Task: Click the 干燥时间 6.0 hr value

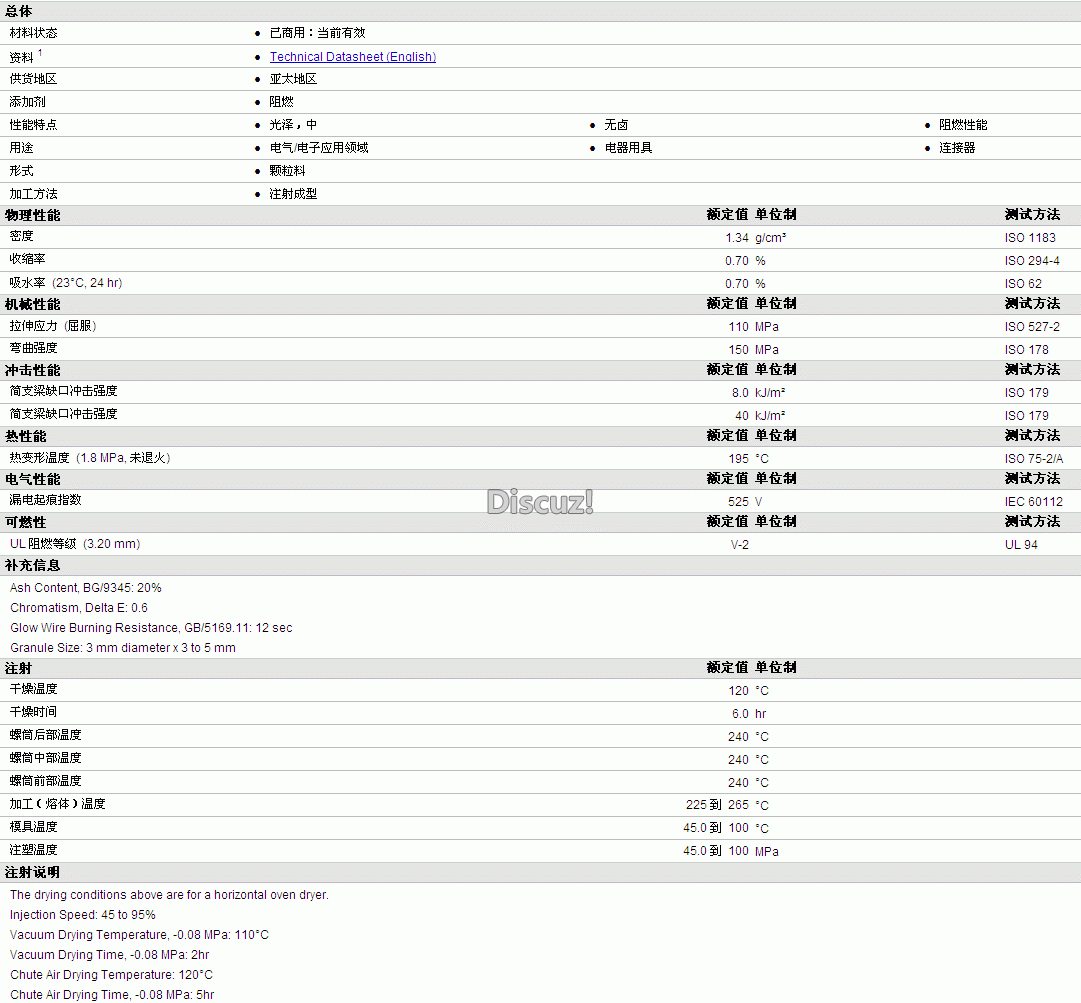Action: click(x=749, y=713)
